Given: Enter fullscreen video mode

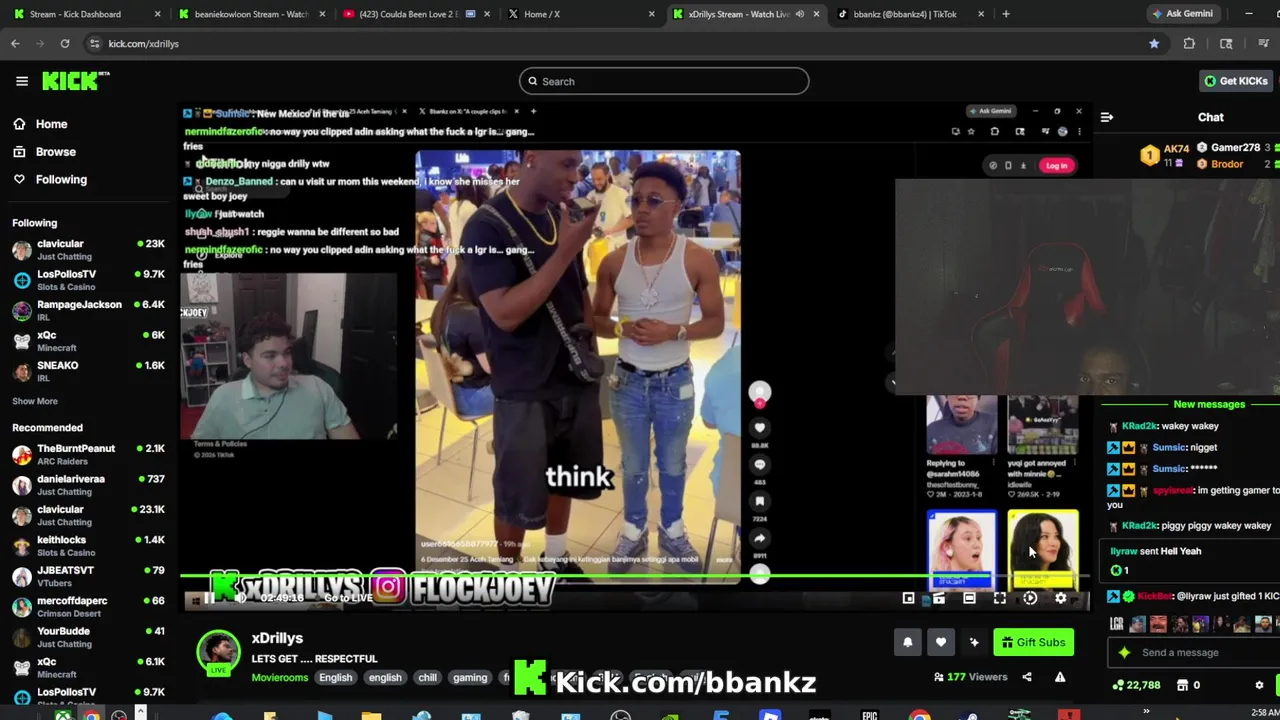Looking at the screenshot, I should pos(1000,598).
